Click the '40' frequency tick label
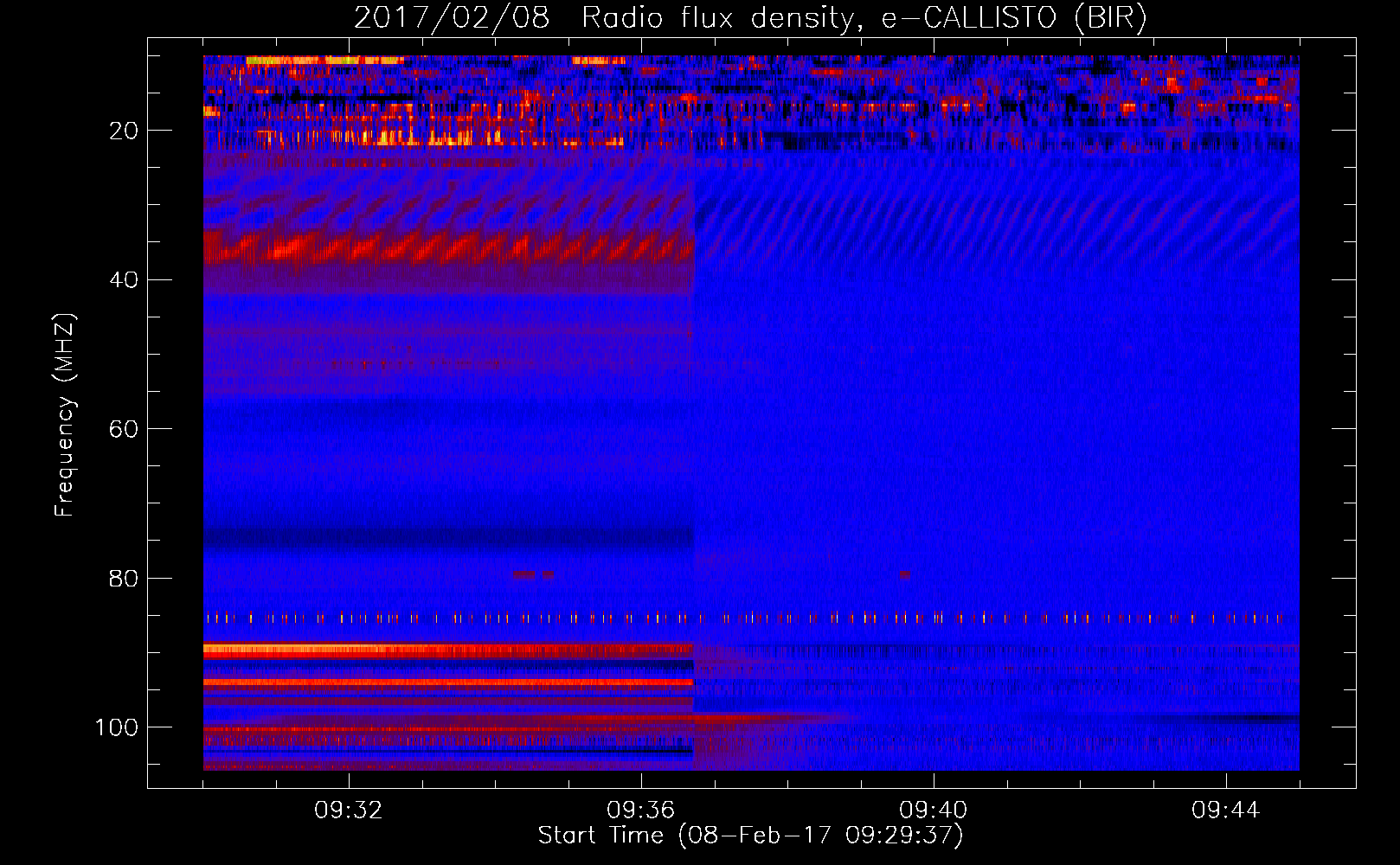Image resolution: width=1400 pixels, height=865 pixels. click(124, 280)
